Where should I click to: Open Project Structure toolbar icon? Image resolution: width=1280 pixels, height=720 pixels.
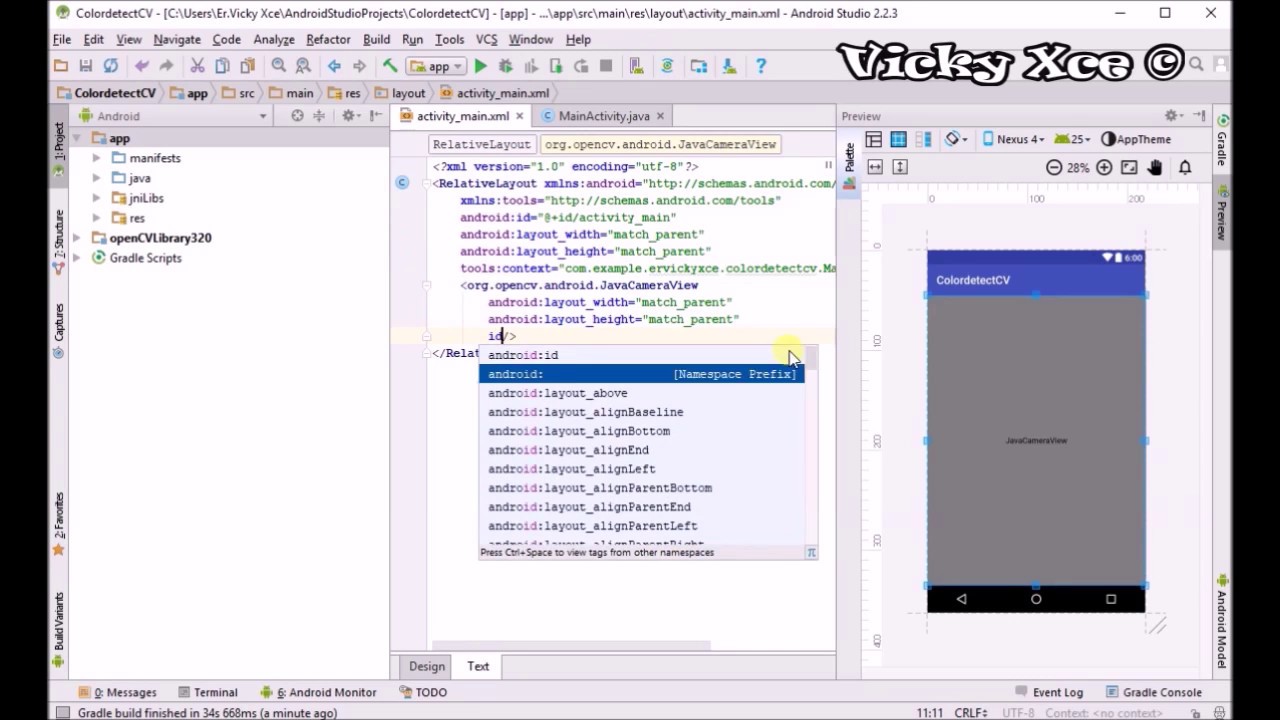tap(699, 66)
